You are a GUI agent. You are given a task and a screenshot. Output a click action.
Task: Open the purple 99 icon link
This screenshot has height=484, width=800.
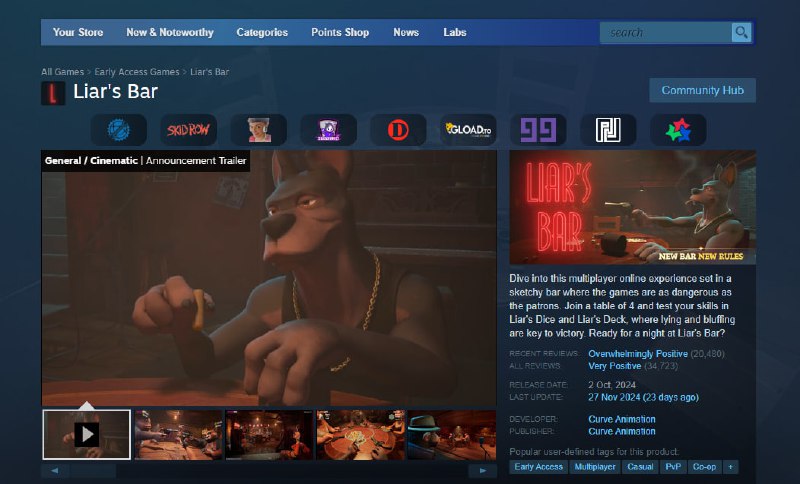538,130
